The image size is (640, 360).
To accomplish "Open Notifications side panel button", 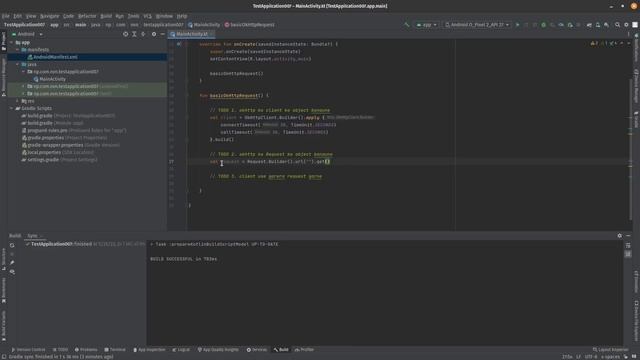I will [x=636, y=48].
